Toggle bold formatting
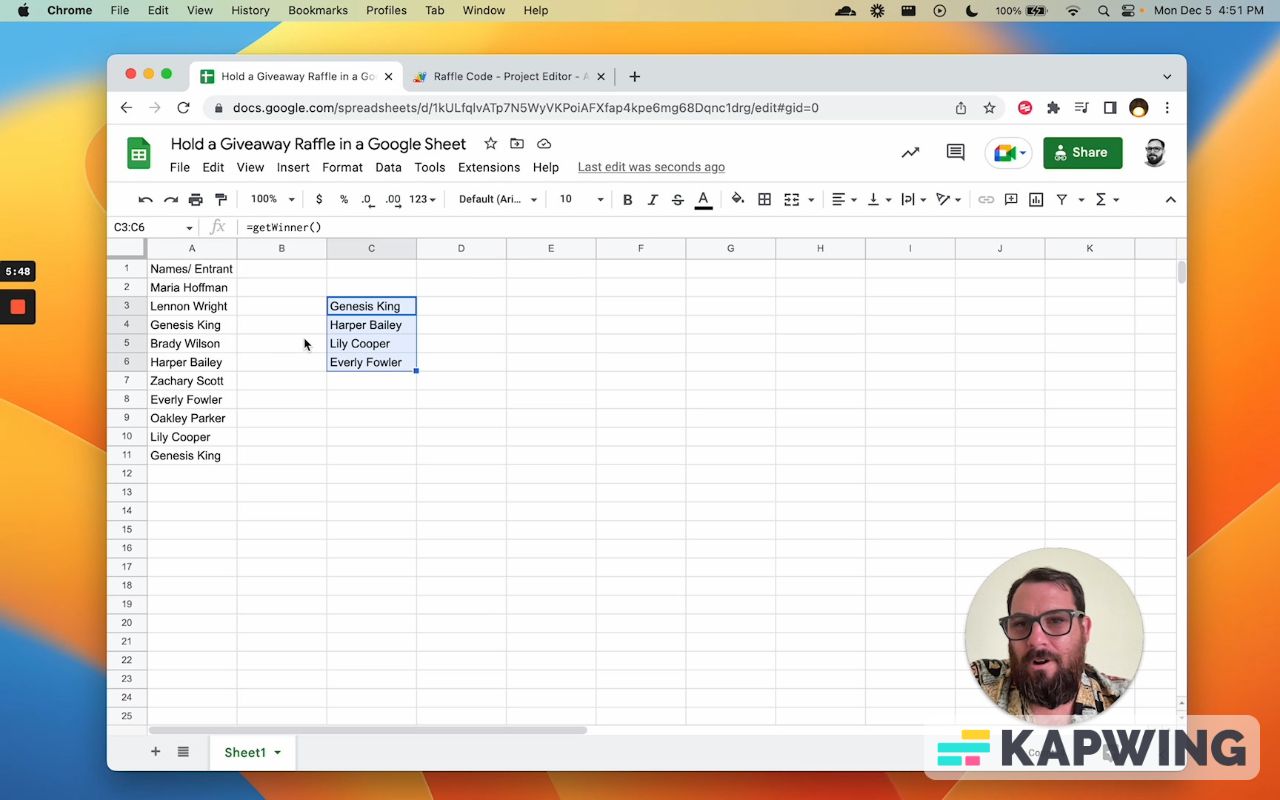 tap(628, 200)
